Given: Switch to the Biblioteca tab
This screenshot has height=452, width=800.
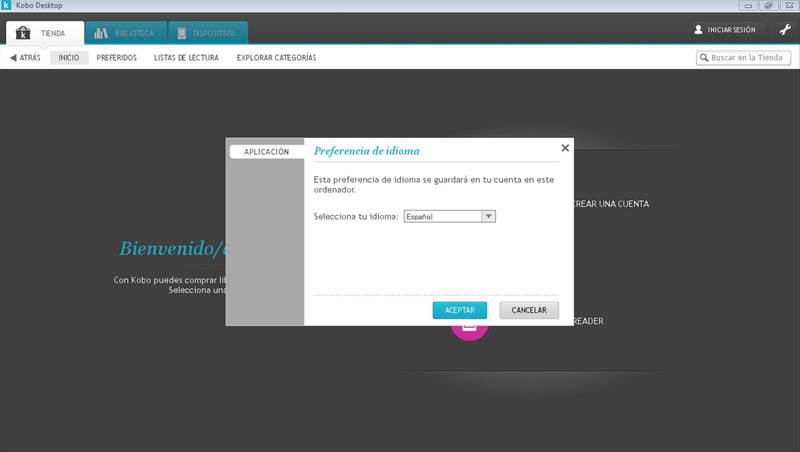Looking at the screenshot, I should click(126, 33).
